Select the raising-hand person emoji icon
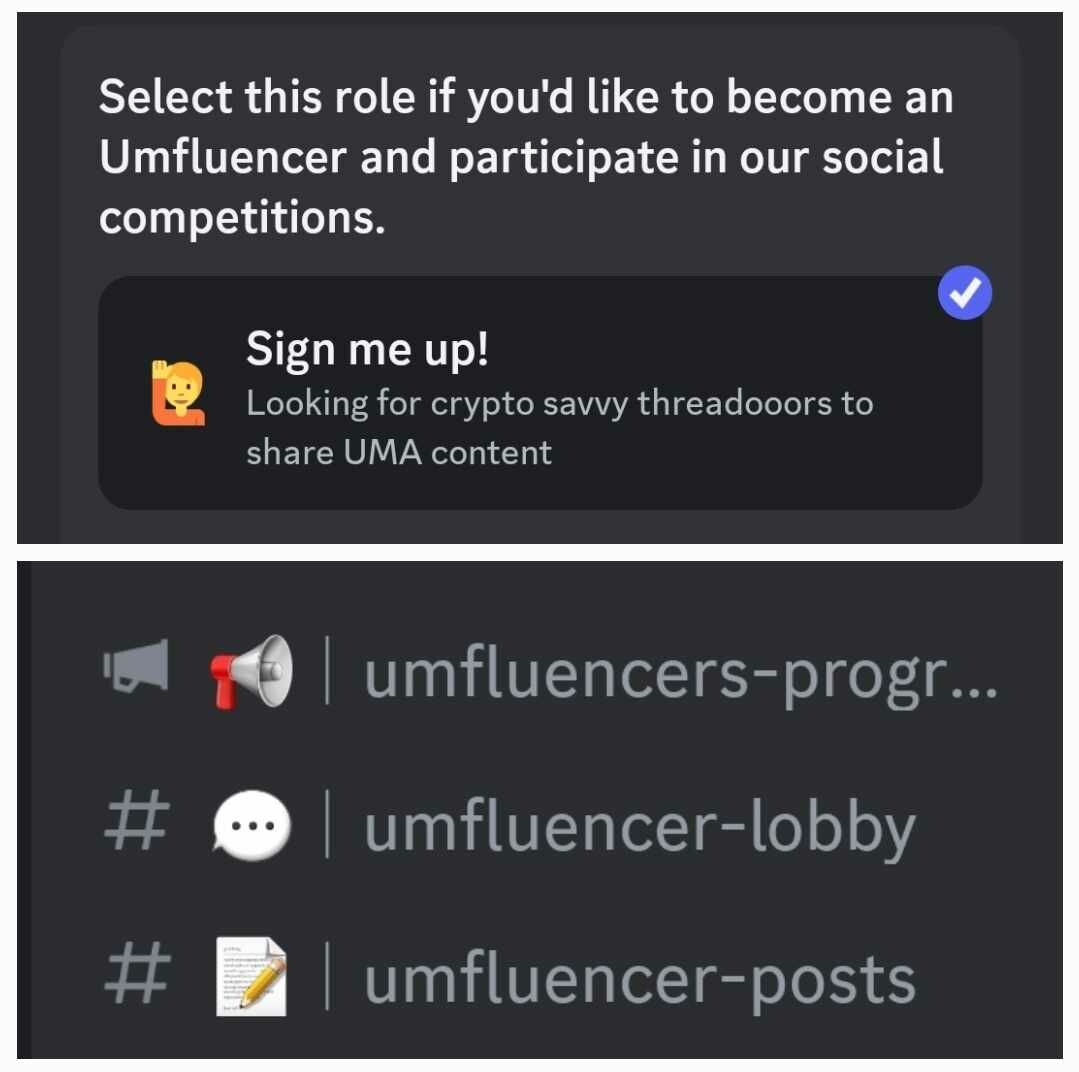 (x=178, y=393)
